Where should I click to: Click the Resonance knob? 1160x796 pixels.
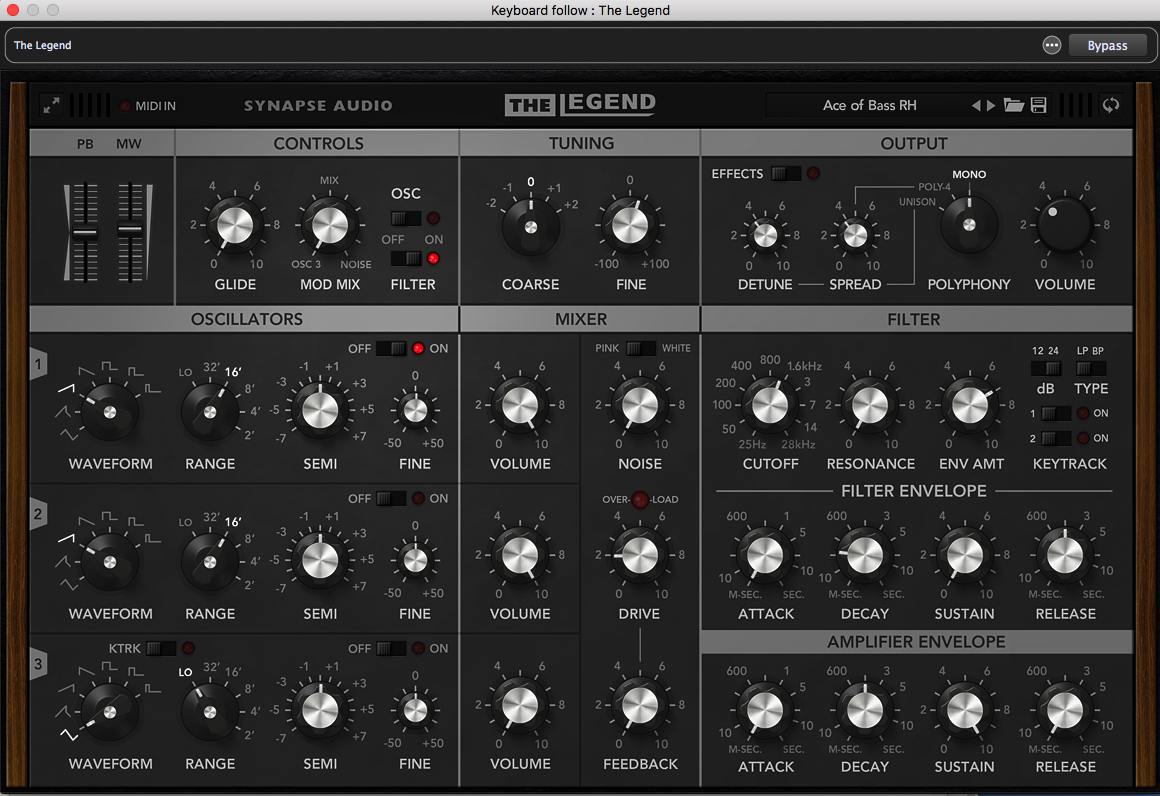coord(870,405)
